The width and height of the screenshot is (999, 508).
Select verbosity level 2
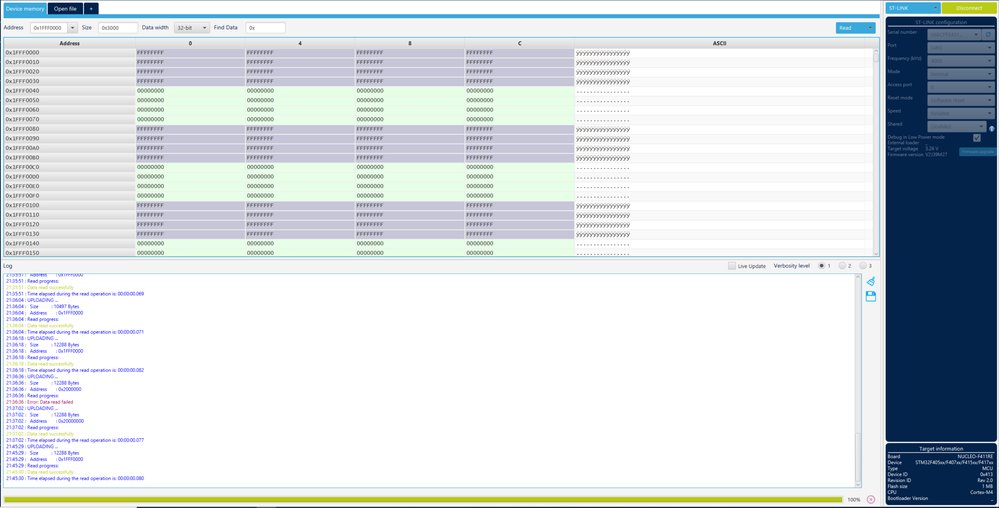842,266
